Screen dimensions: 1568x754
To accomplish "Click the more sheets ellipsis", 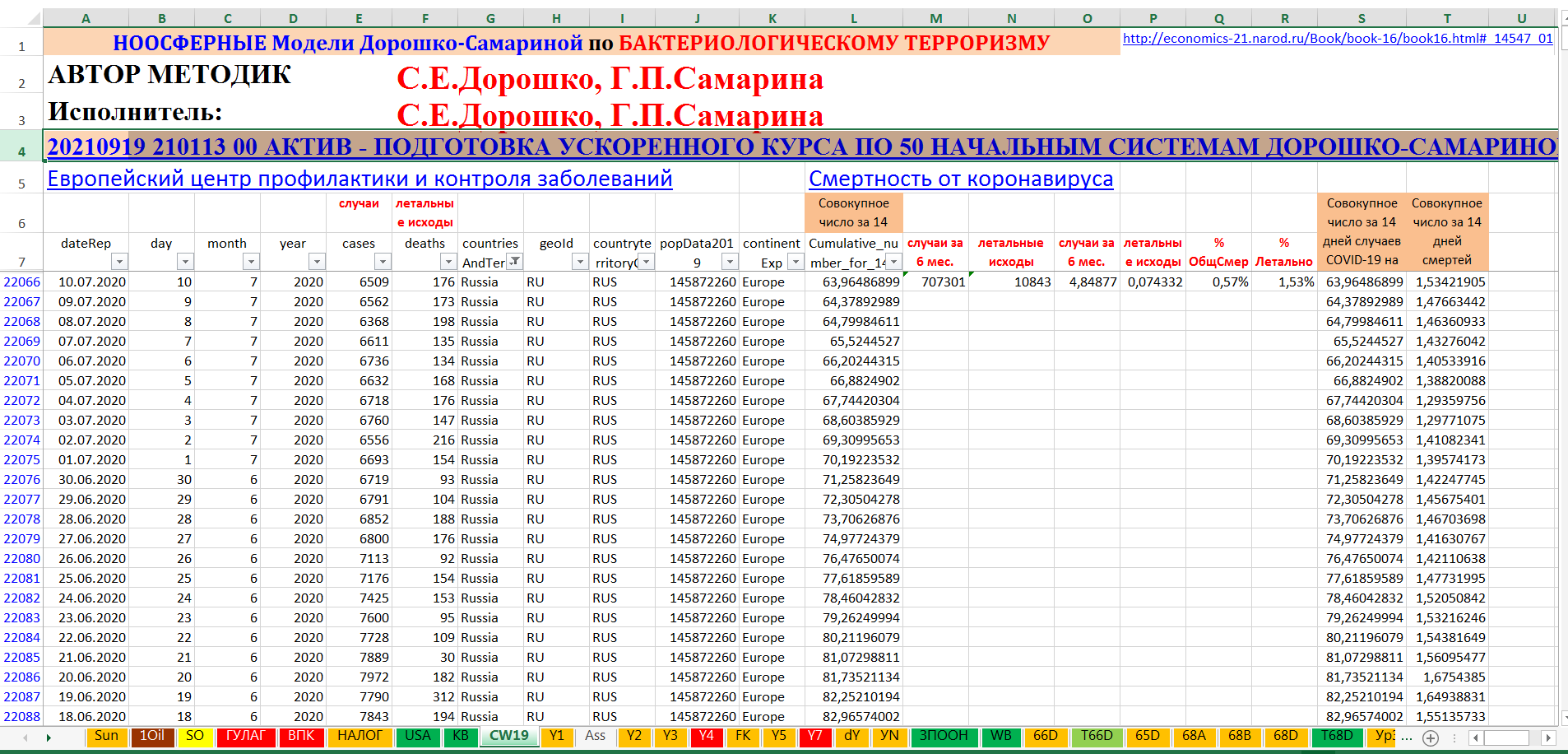I will pyautogui.click(x=1407, y=738).
